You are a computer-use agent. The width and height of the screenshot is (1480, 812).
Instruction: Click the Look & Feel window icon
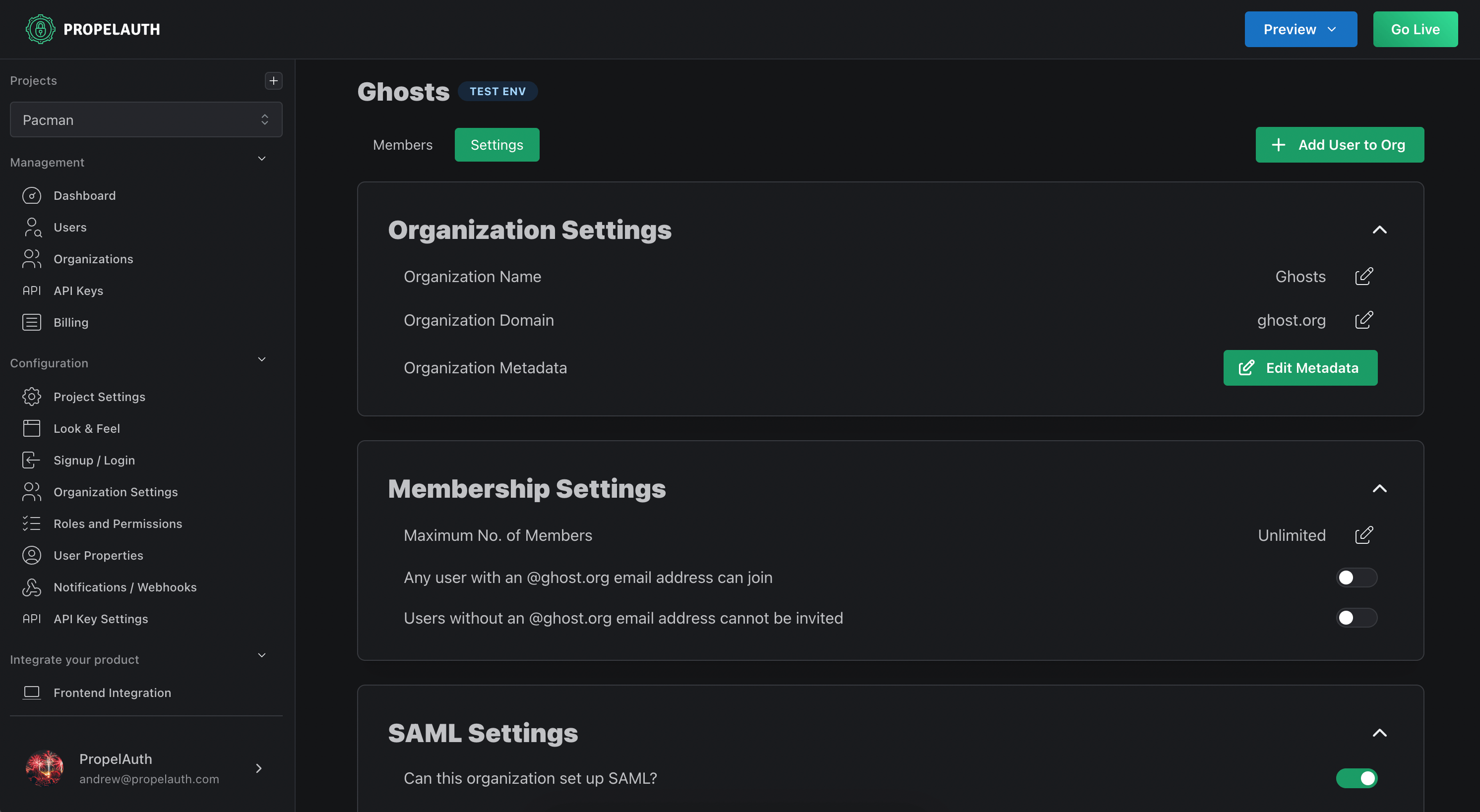(32, 428)
